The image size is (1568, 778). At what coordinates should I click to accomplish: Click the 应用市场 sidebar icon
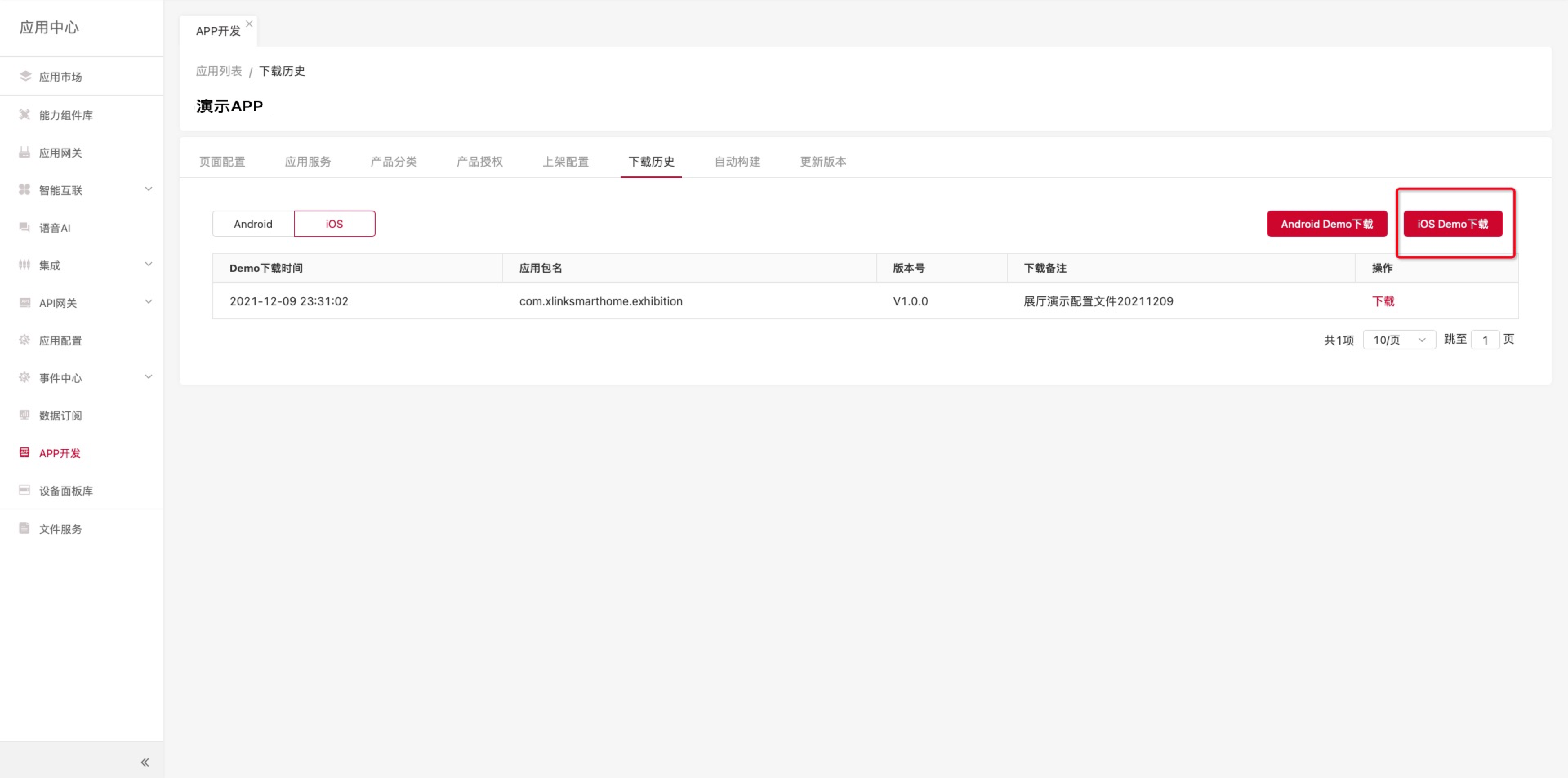pos(25,76)
